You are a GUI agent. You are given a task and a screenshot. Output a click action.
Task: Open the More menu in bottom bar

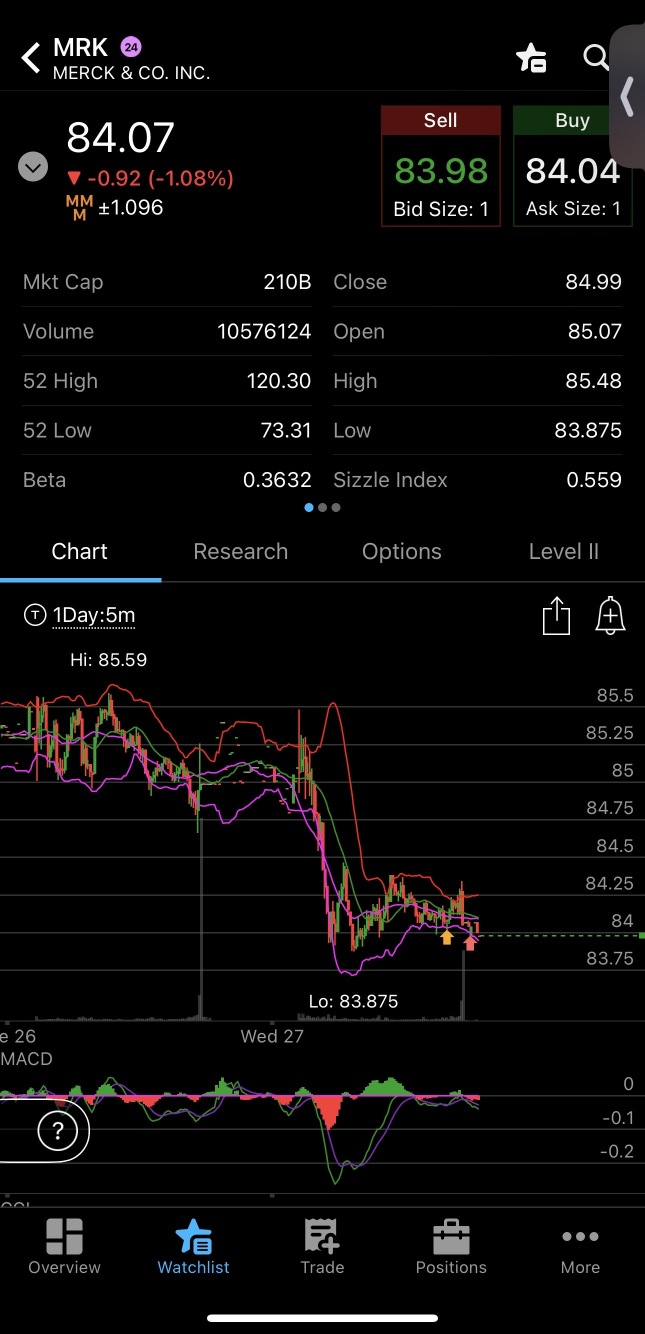point(580,1246)
